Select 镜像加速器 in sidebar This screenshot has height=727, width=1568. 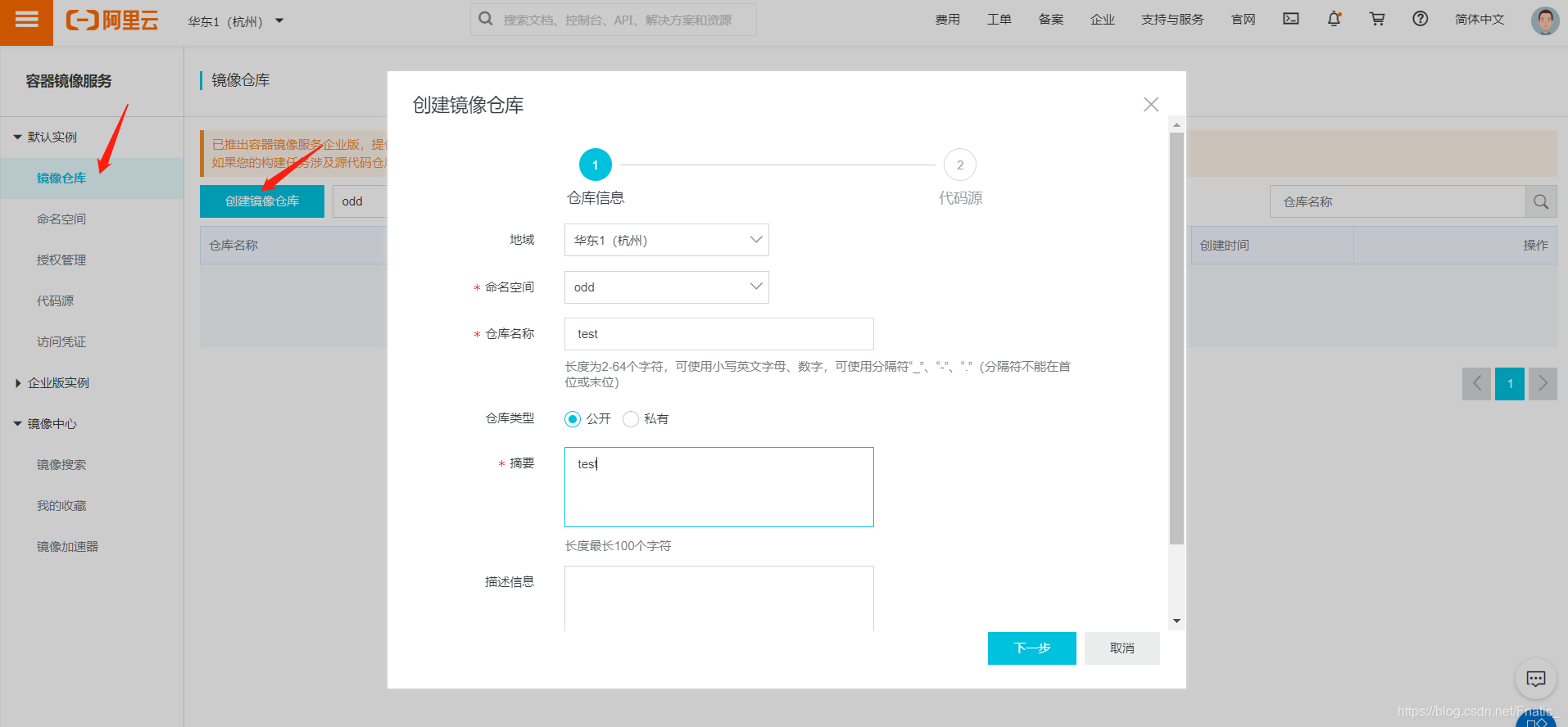67,546
